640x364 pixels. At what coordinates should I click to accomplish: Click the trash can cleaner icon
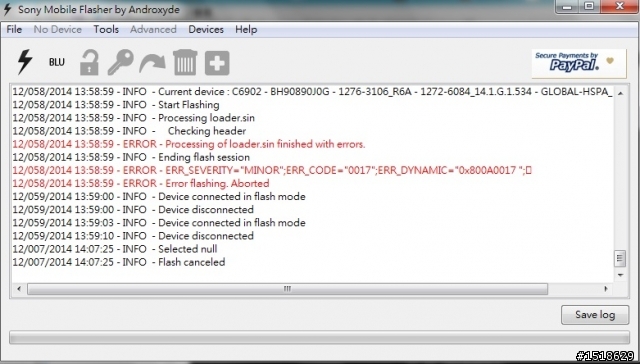tap(185, 62)
